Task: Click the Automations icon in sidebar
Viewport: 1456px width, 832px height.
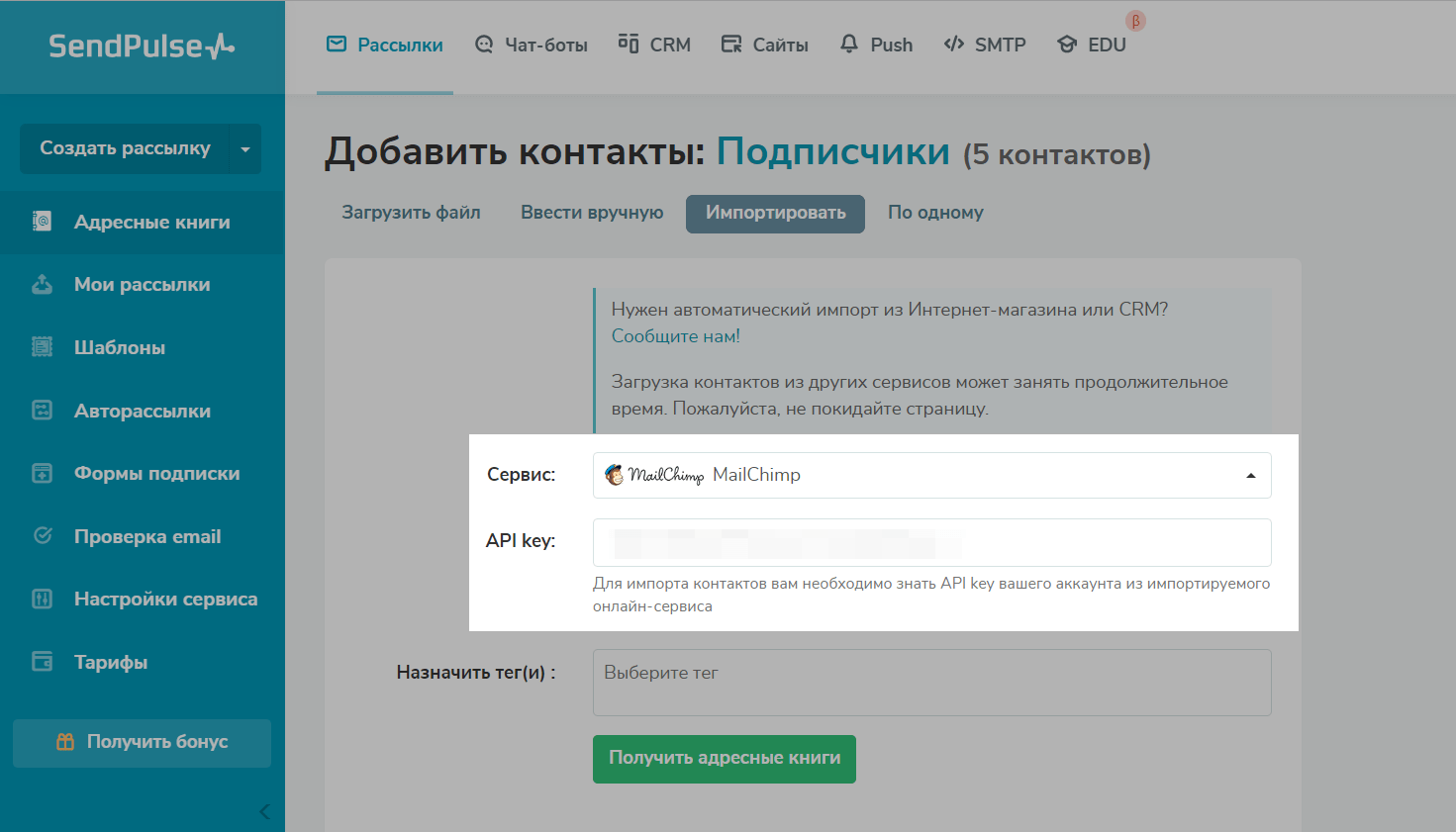Action: (x=42, y=411)
